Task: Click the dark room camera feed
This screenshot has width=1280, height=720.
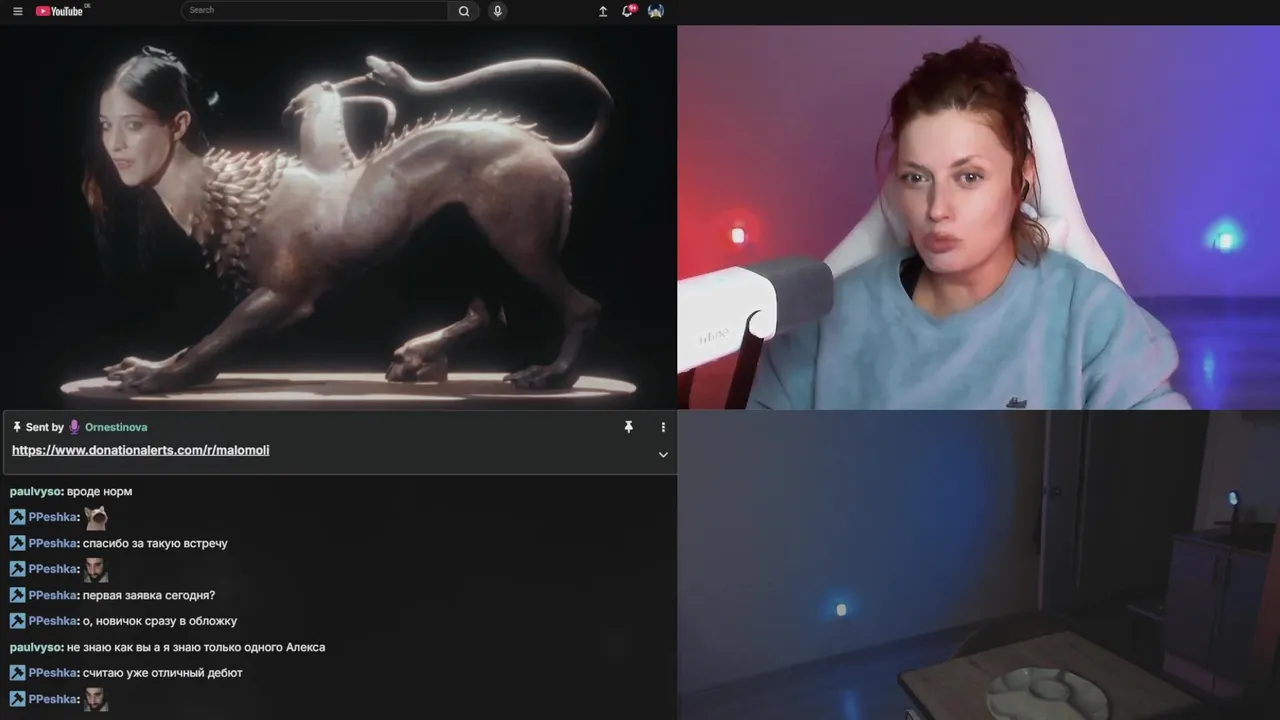Action: 978,565
